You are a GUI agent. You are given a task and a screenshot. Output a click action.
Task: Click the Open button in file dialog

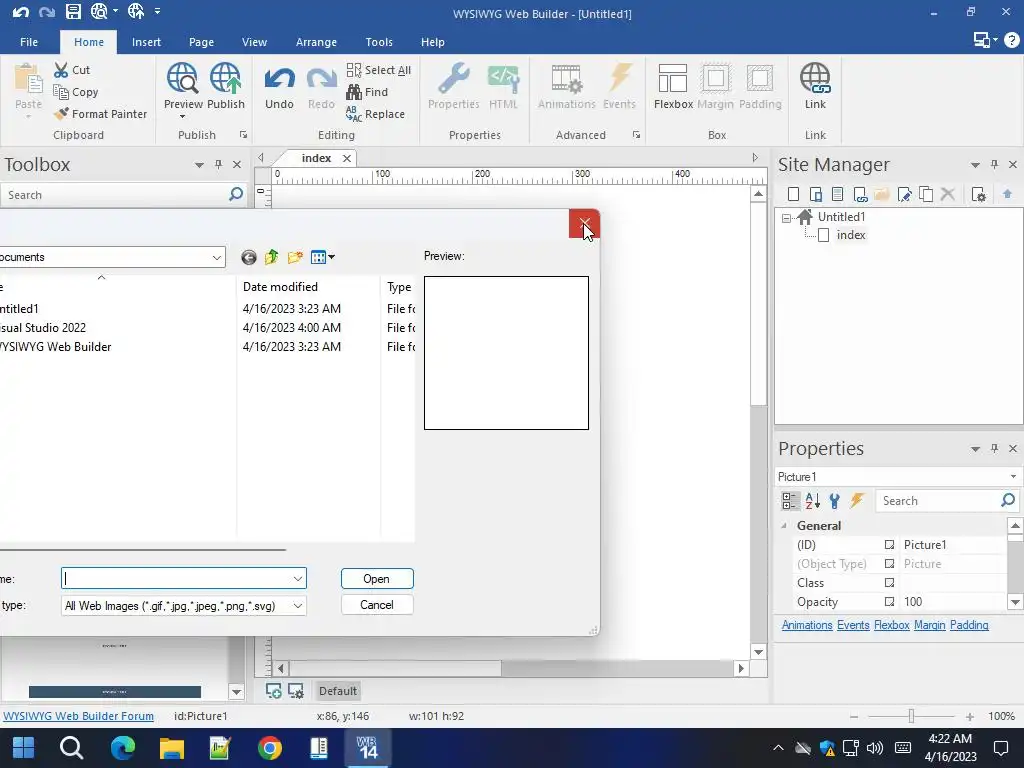point(377,579)
